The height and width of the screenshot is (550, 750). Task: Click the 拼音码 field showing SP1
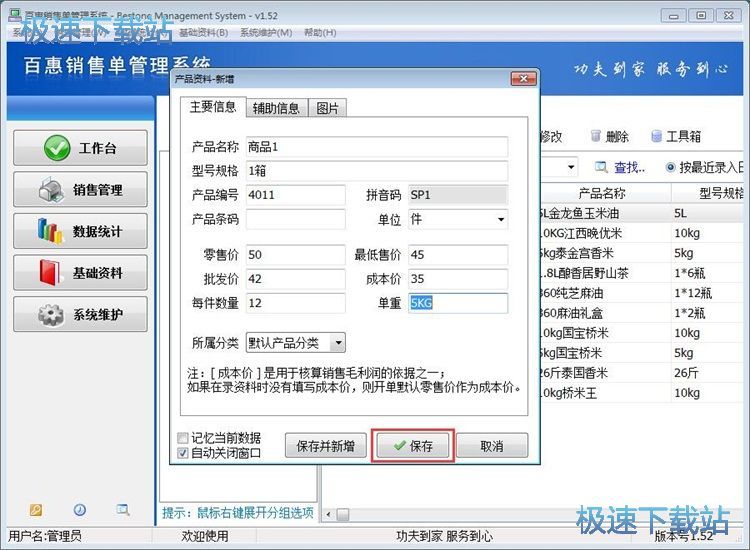point(458,195)
